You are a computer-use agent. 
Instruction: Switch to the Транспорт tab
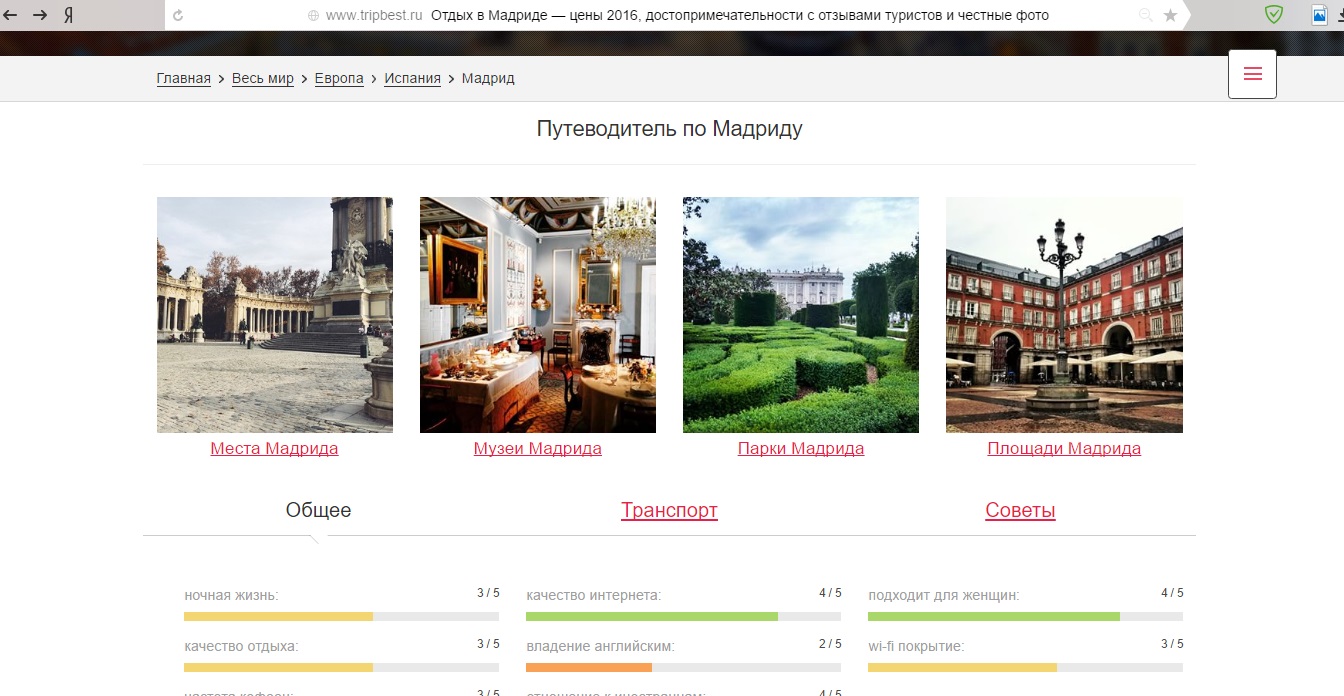669,510
